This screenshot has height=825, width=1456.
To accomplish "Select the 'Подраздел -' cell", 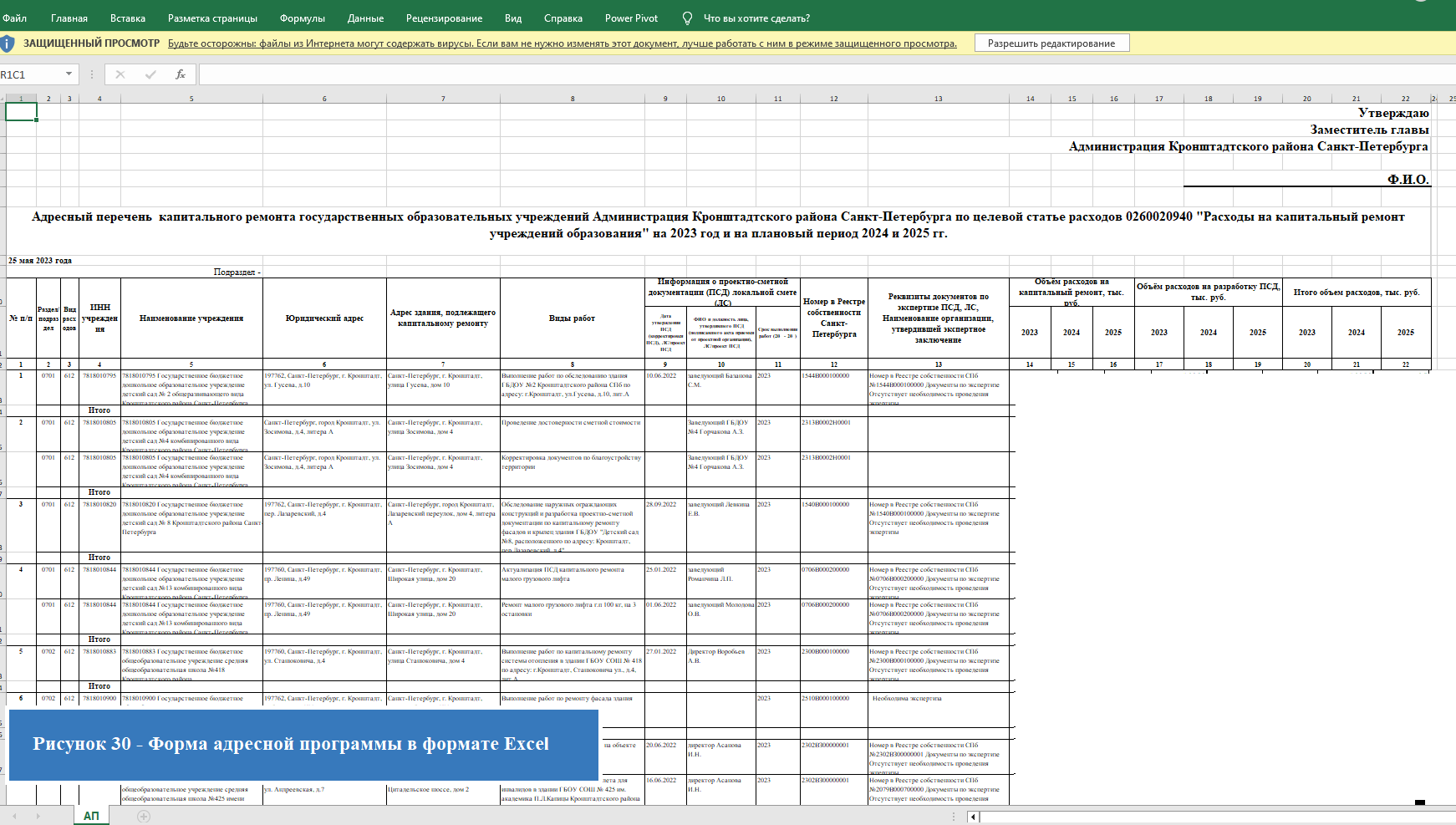I will (237, 272).
